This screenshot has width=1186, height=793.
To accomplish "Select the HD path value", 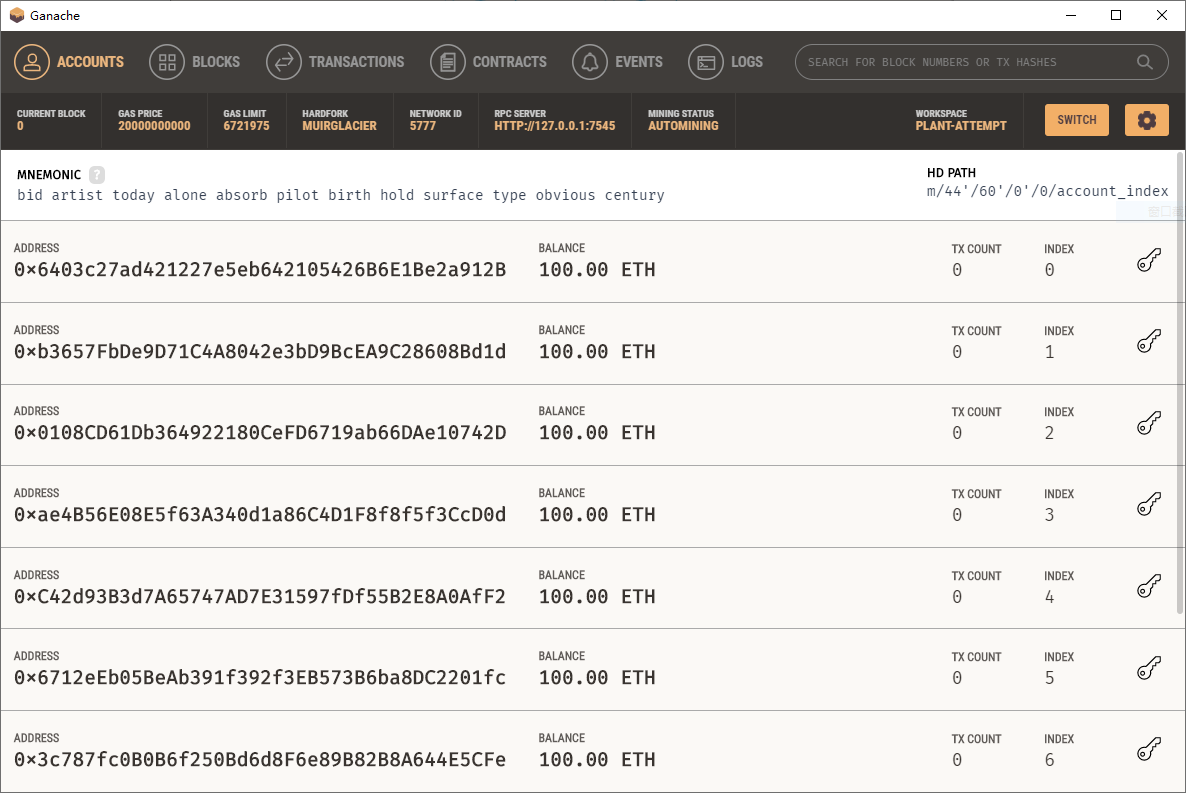I will (x=1048, y=191).
